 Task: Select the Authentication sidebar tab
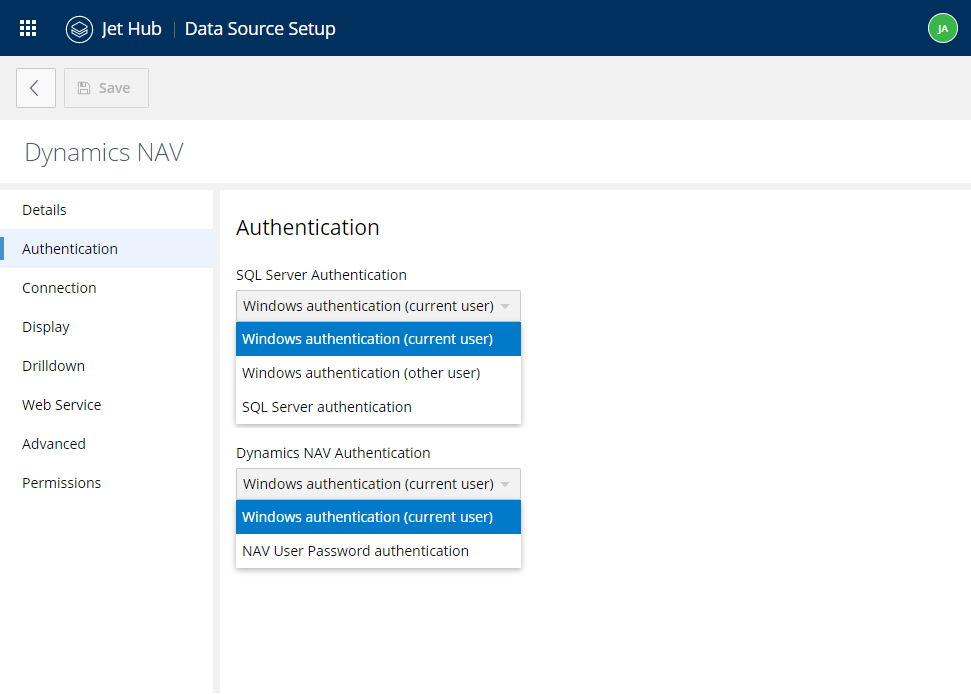point(107,249)
